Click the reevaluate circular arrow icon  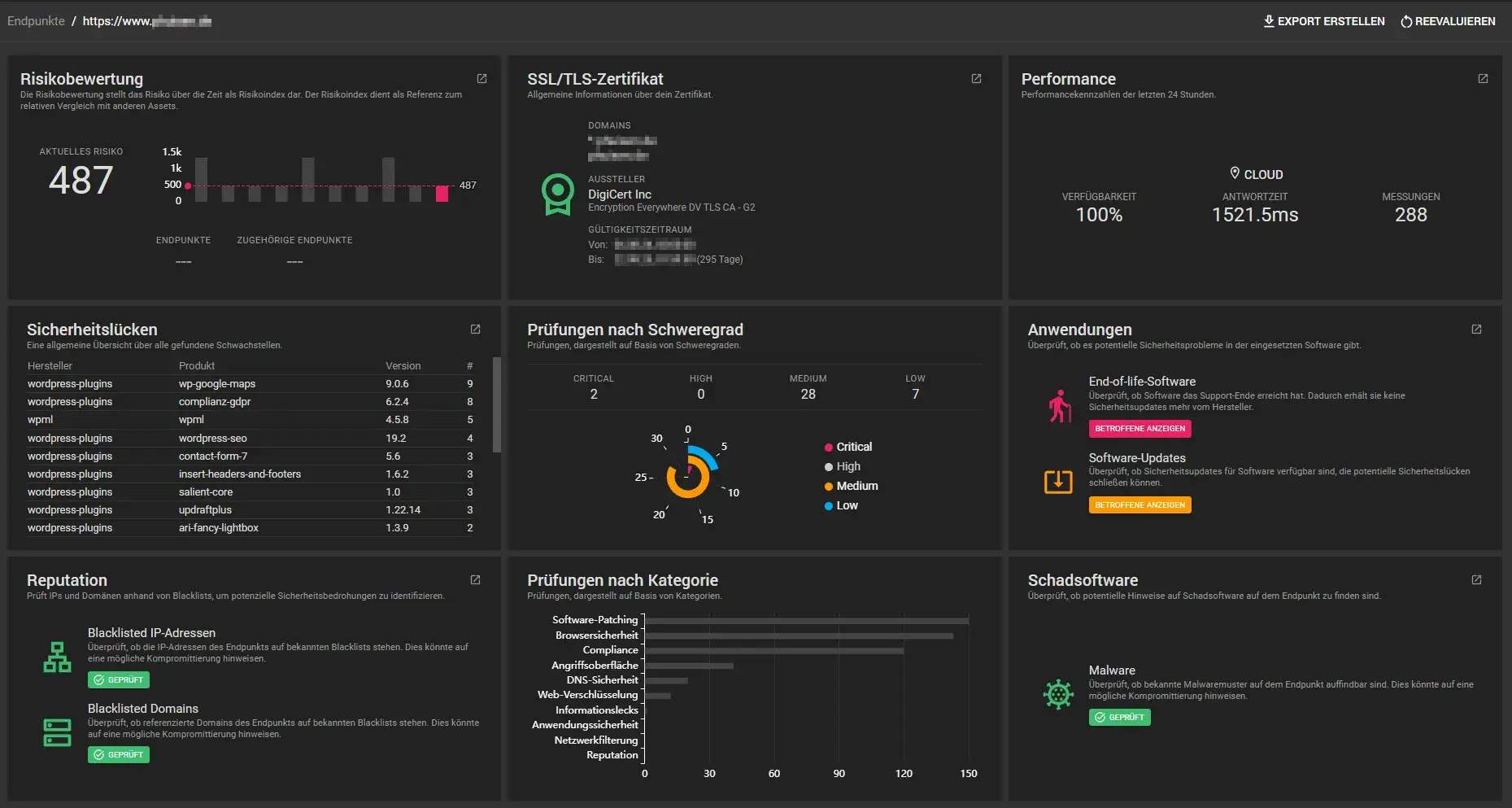(1405, 21)
